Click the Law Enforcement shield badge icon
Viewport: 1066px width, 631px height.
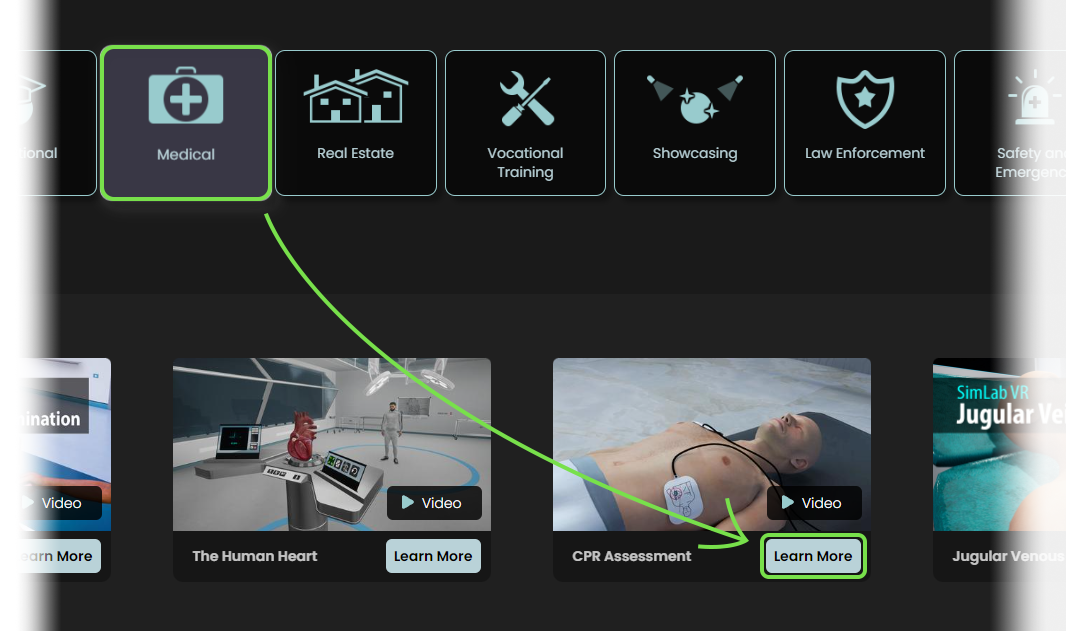point(865,99)
